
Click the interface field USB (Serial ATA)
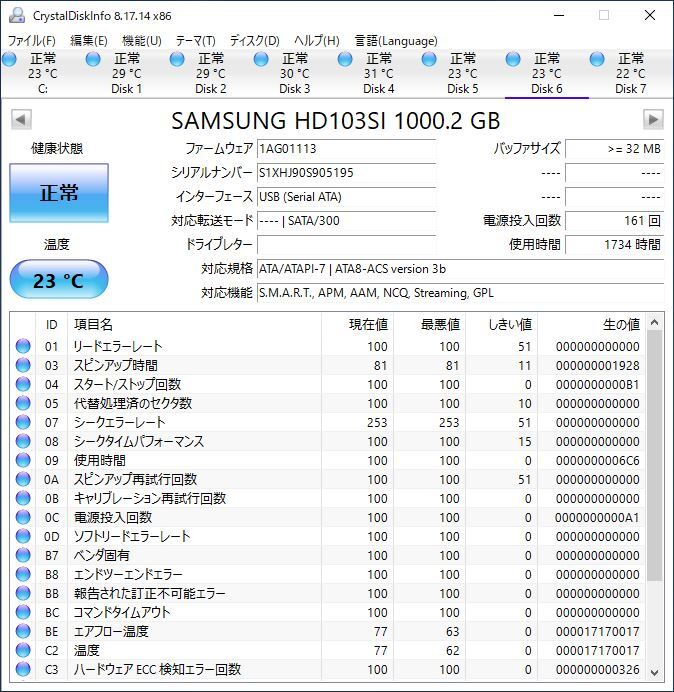pos(346,196)
